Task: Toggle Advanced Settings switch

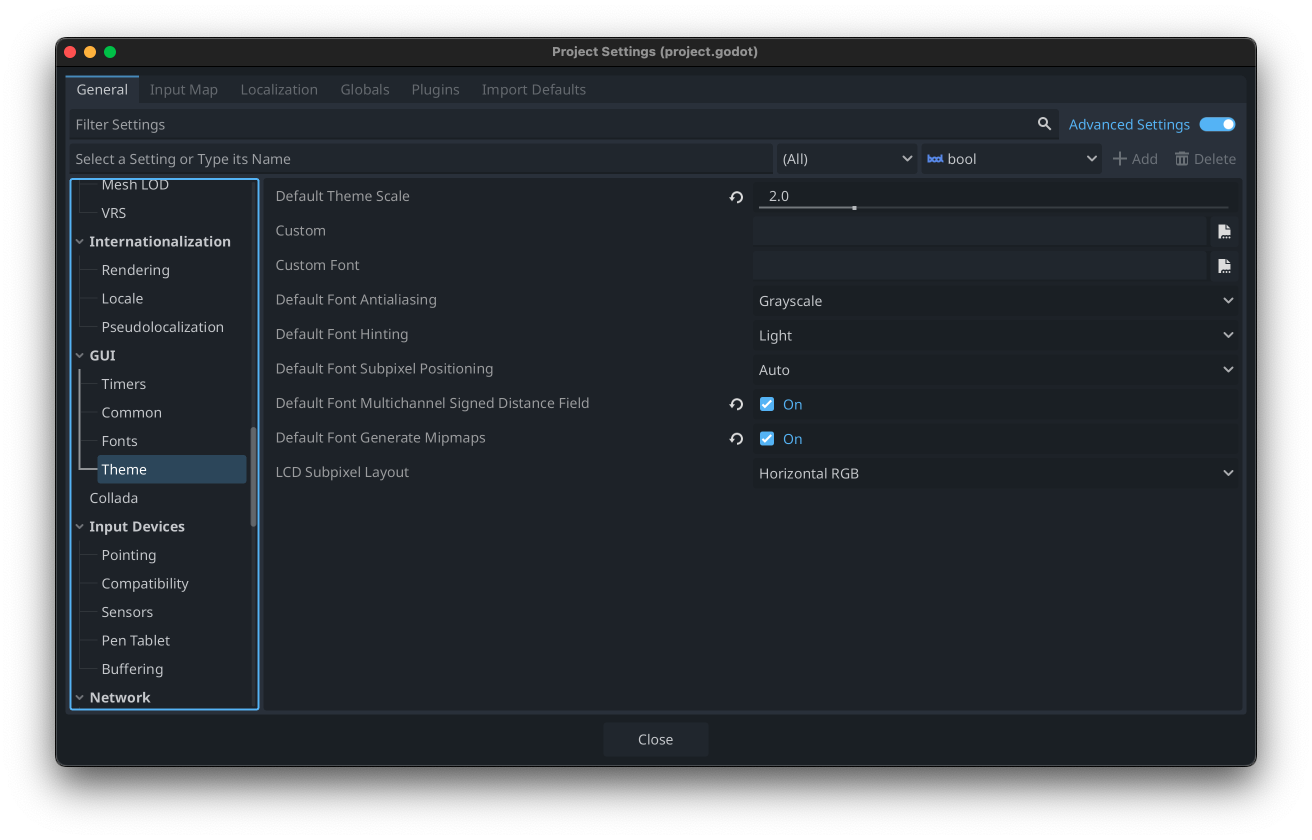Action: coord(1217,124)
